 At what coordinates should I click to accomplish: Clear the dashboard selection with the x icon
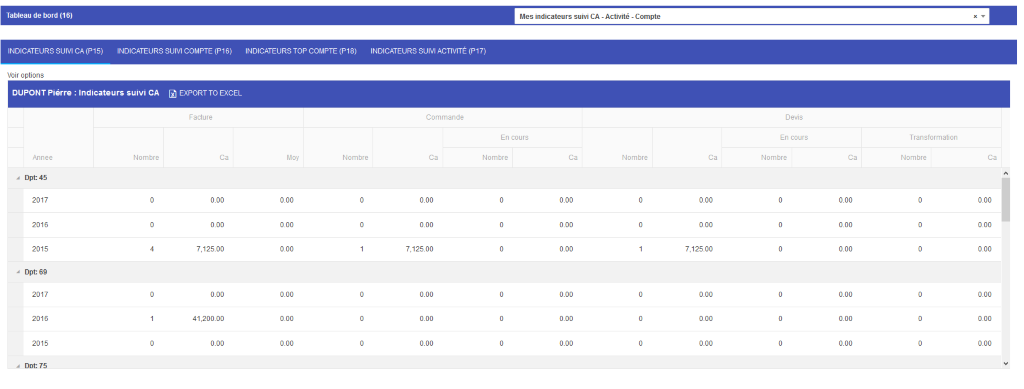point(975,16)
